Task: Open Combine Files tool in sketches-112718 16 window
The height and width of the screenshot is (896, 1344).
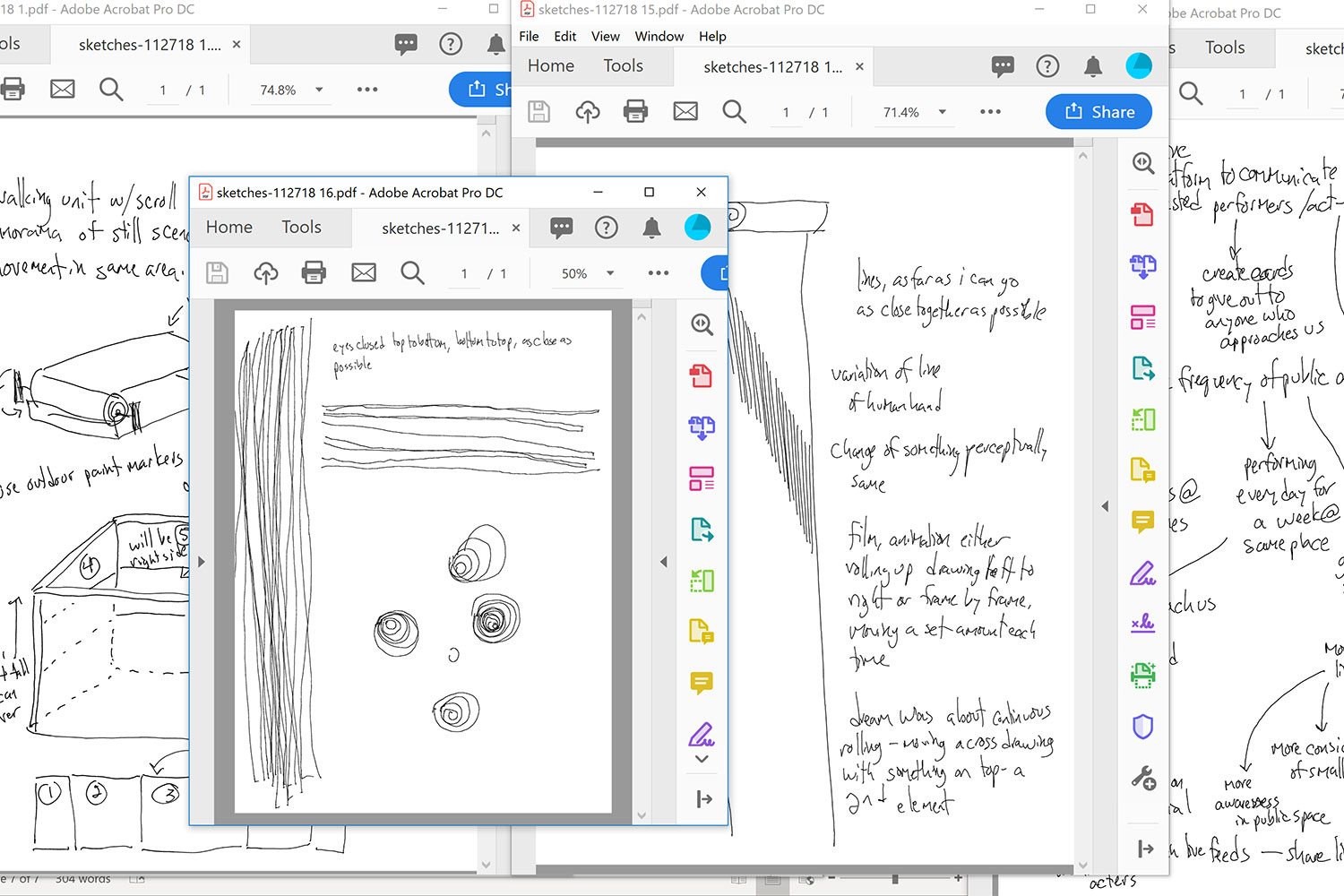Action: click(x=702, y=427)
